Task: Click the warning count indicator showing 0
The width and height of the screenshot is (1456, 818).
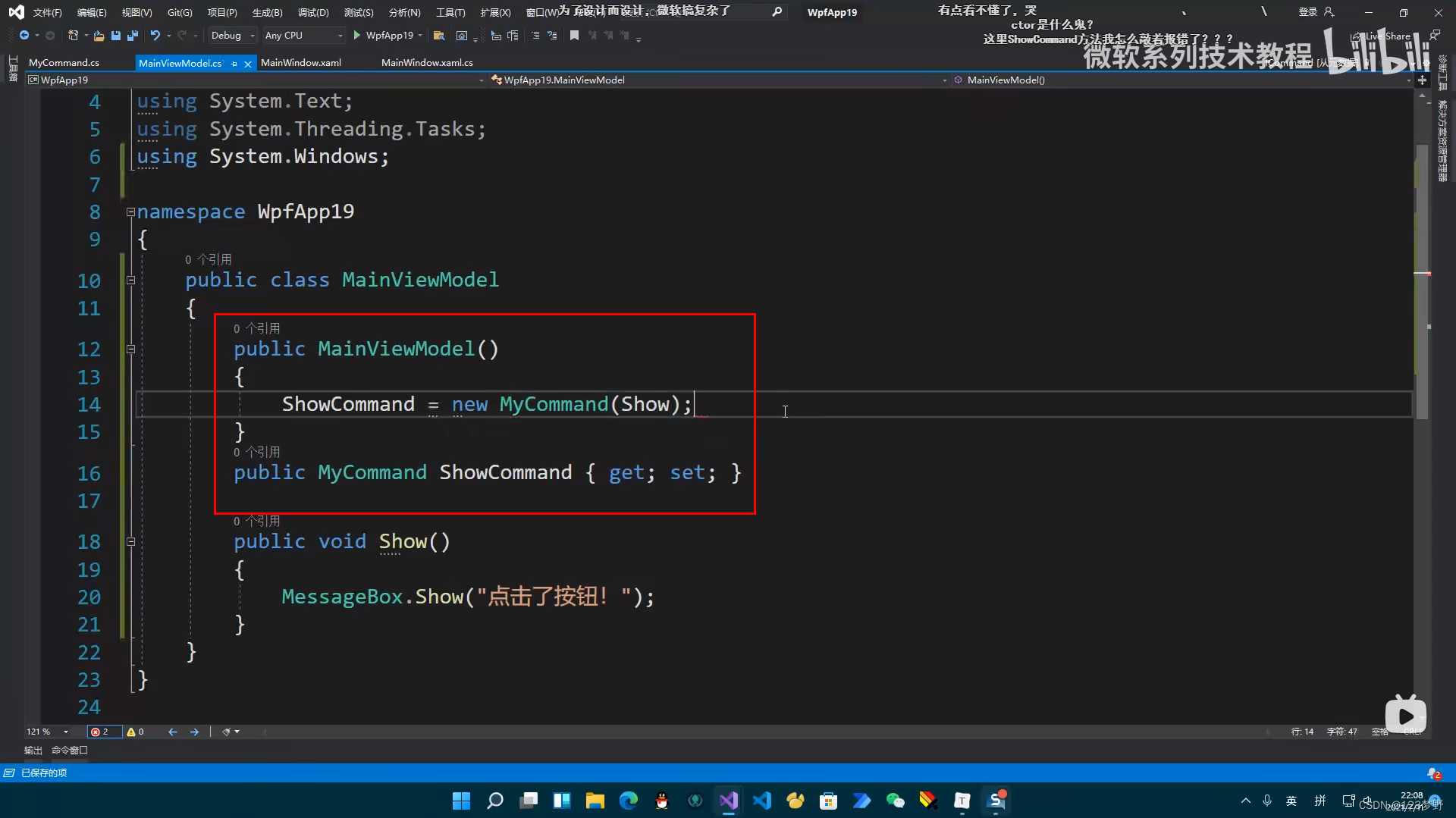Action: pos(135,732)
